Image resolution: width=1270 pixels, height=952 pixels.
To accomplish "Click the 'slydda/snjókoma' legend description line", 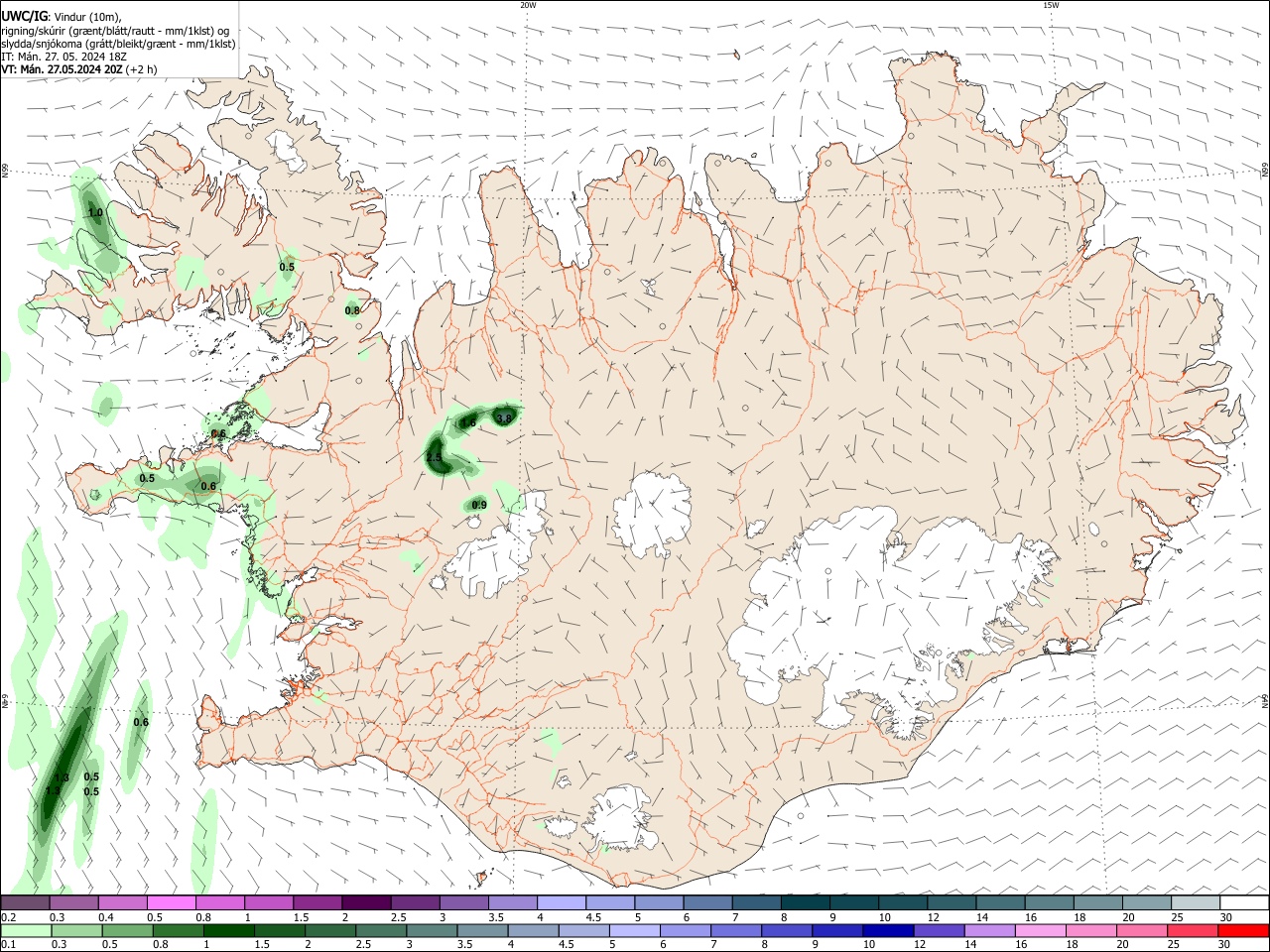I will tap(118, 44).
